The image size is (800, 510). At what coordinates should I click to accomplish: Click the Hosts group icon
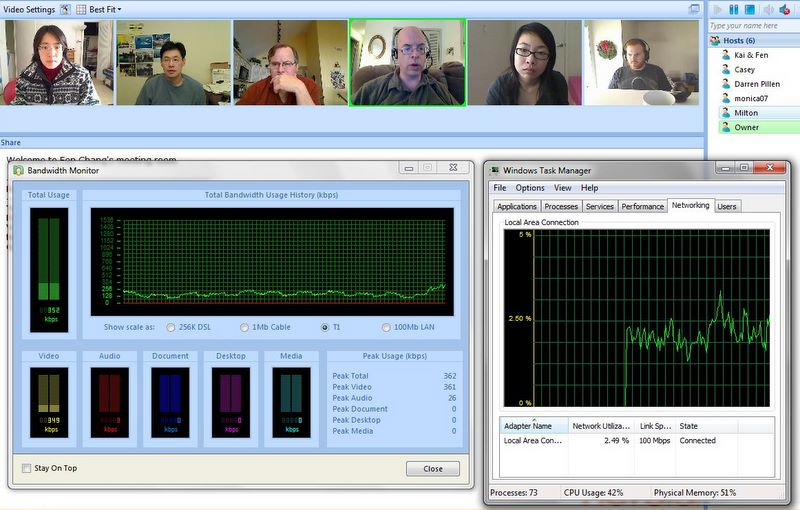tap(715, 40)
